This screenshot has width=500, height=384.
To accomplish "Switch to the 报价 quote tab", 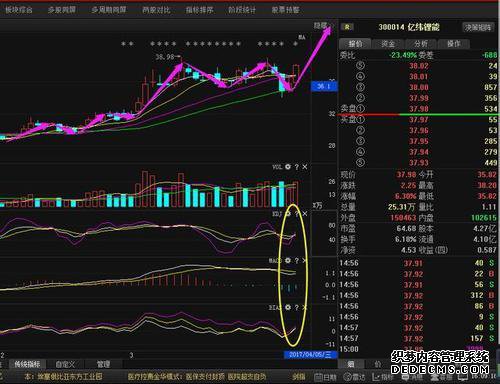I will pos(355,44).
